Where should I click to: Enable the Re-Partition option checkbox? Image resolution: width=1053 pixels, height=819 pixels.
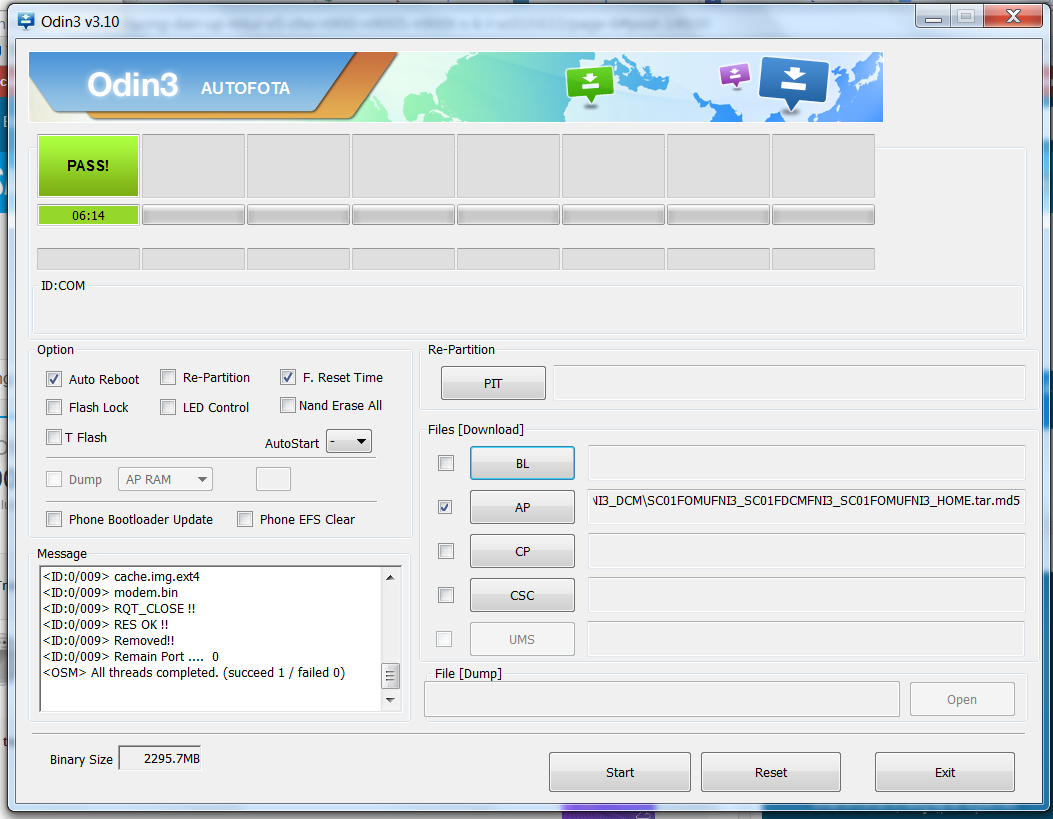pyautogui.click(x=168, y=377)
